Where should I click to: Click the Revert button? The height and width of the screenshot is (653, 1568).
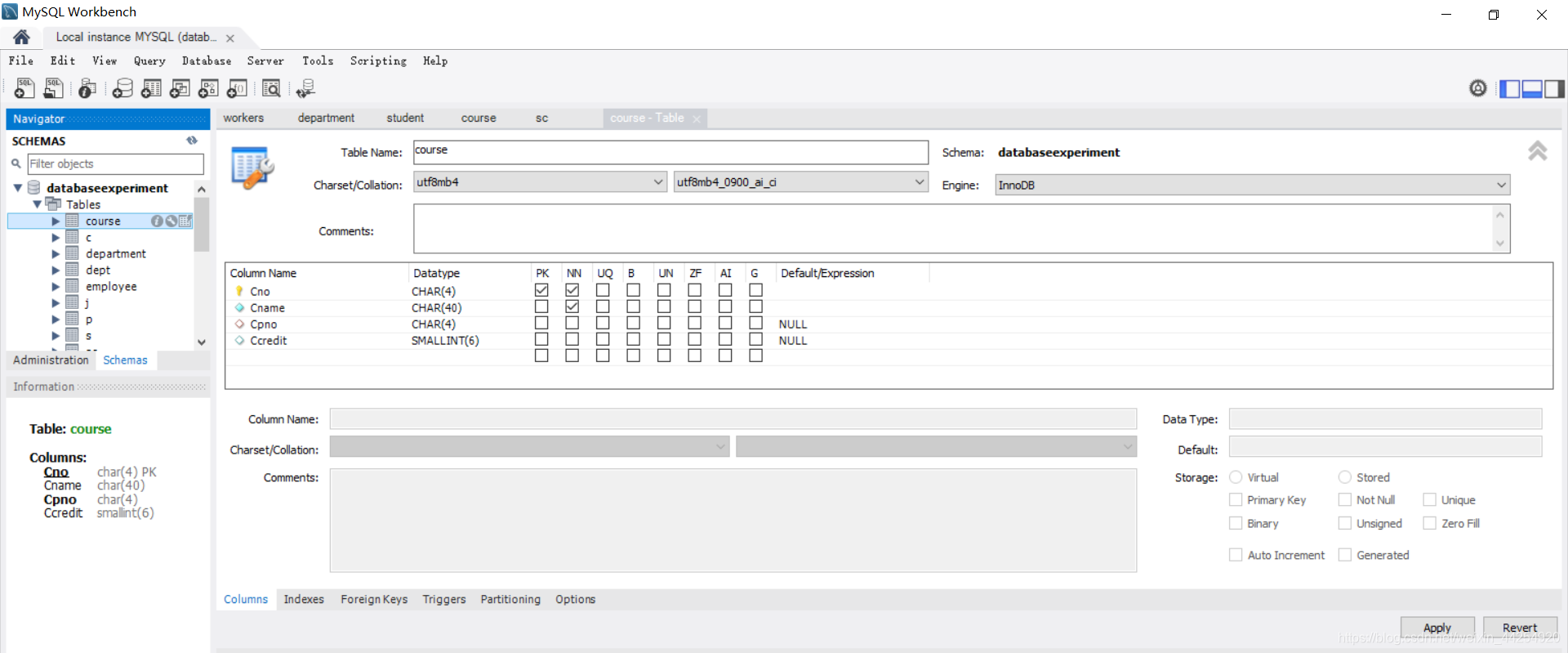1520,628
